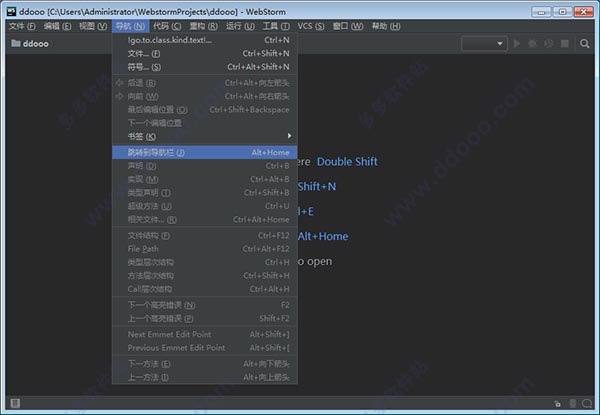The width and height of the screenshot is (600, 415).
Task: Choose 类型层次结构 Ctrl+H entry
Action: tap(205, 262)
